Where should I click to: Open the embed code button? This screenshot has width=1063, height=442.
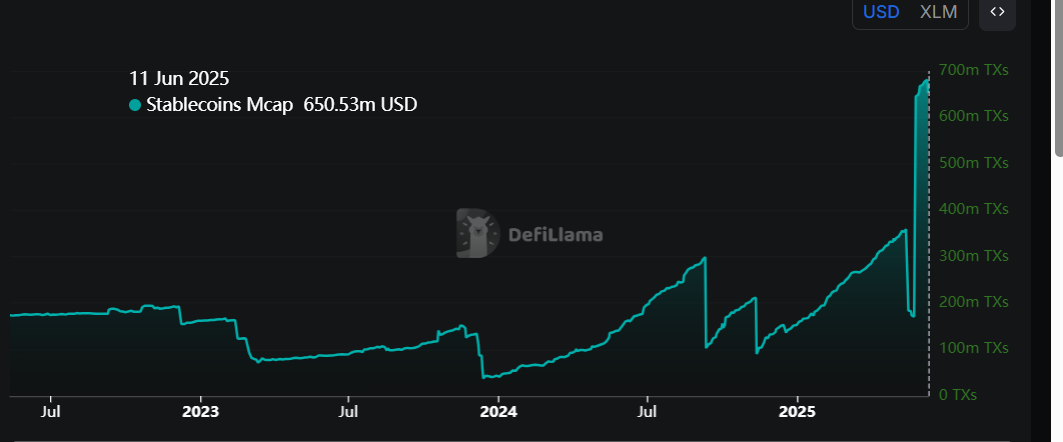pyautogui.click(x=997, y=12)
